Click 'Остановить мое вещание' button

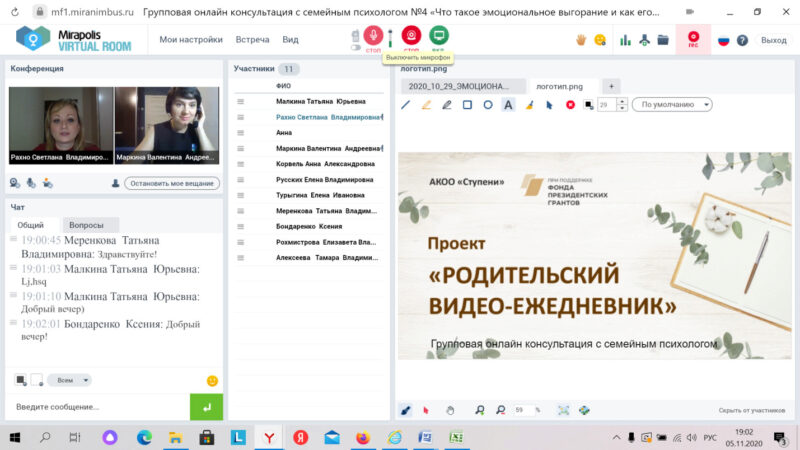[172, 183]
